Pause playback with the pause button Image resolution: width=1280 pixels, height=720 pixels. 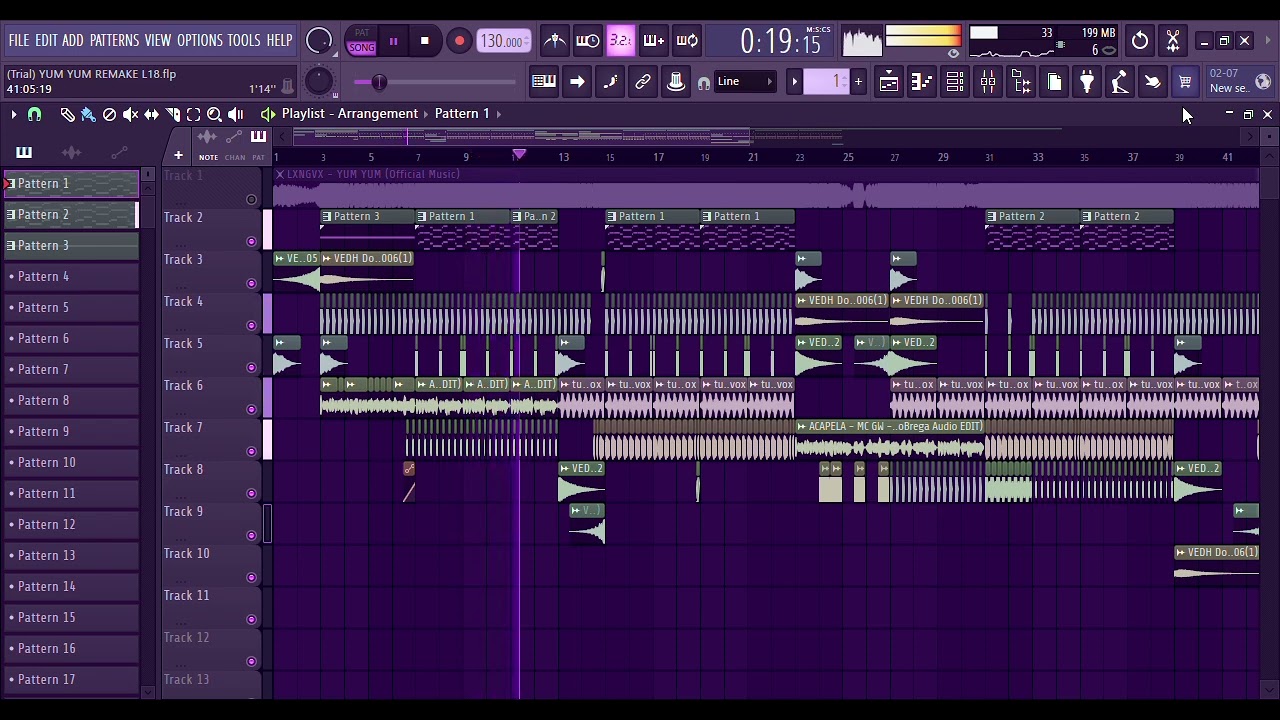click(x=393, y=42)
